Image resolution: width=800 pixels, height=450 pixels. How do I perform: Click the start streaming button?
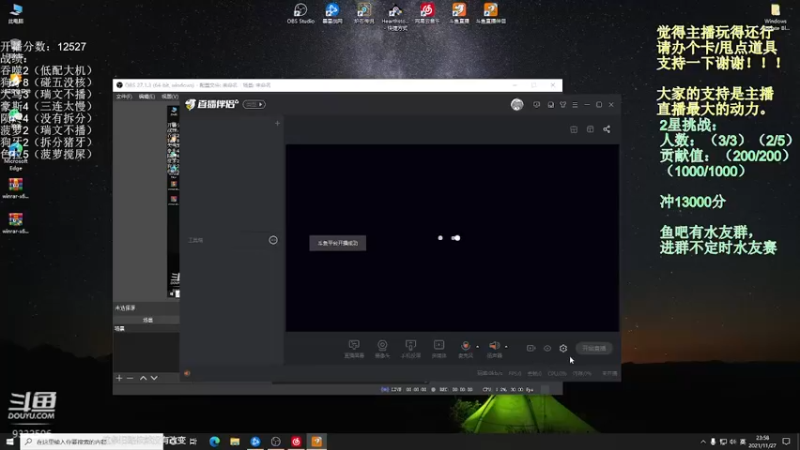point(594,348)
